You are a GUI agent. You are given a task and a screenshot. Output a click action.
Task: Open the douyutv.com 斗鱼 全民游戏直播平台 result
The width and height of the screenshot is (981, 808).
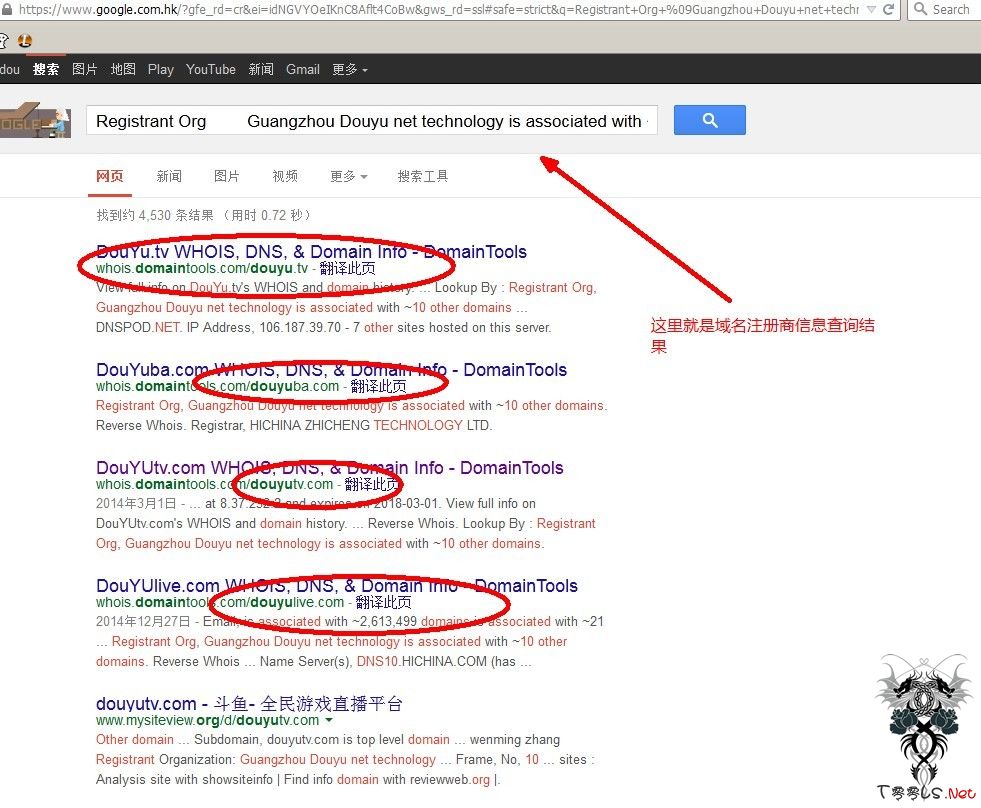[x=249, y=703]
